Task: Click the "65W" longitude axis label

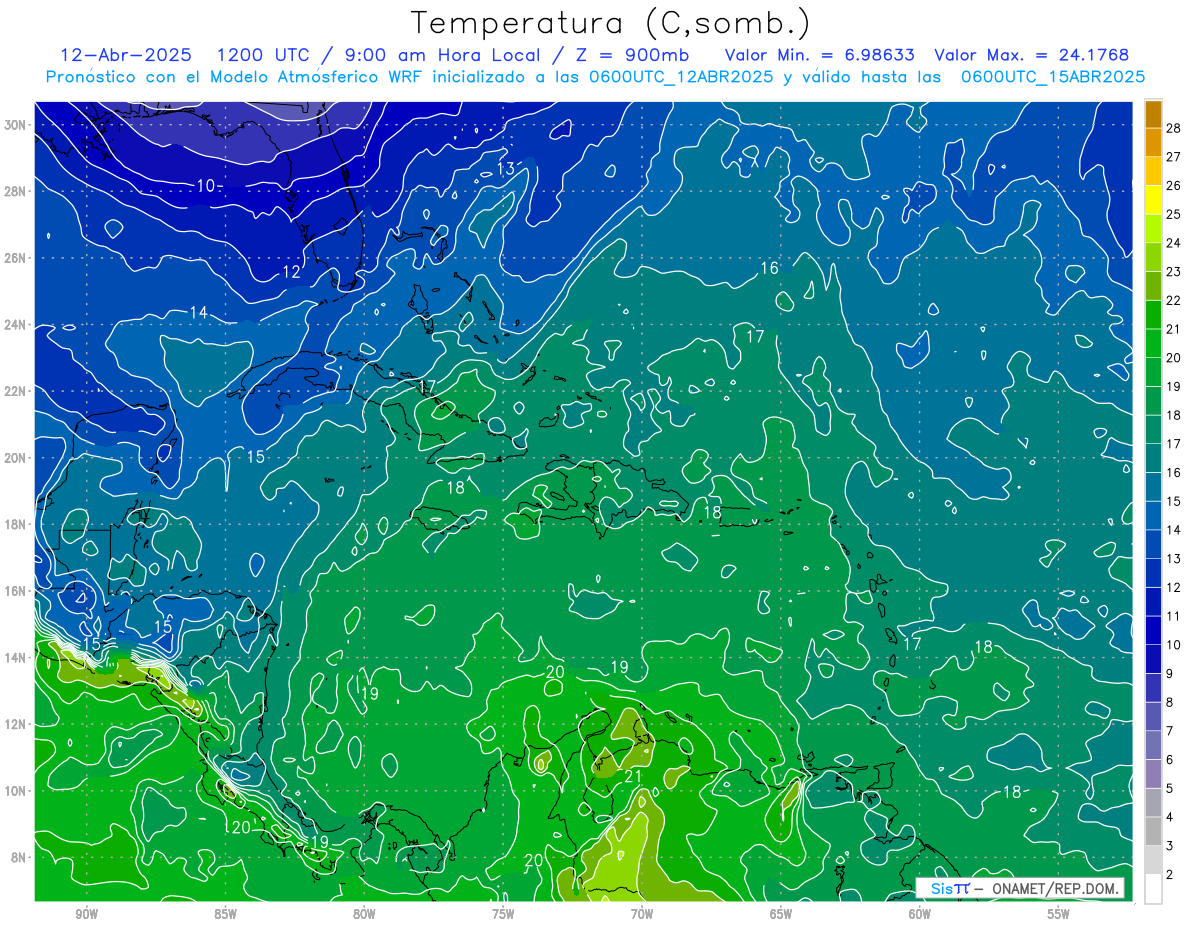Action: 781,914
